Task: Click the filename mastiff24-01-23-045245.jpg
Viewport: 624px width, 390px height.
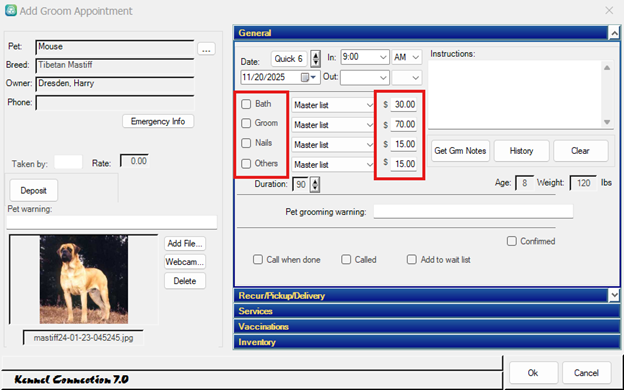Action: [x=83, y=338]
